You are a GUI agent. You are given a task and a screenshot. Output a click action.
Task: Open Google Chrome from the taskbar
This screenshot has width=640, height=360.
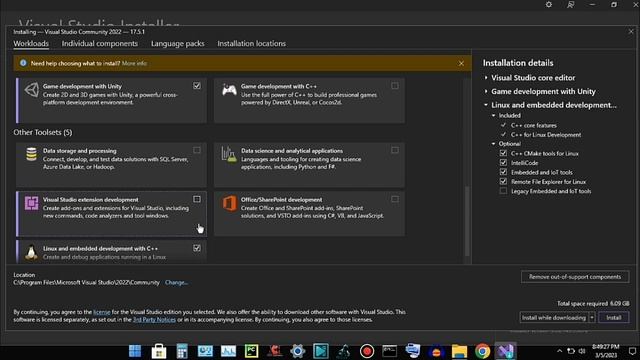click(x=482, y=351)
